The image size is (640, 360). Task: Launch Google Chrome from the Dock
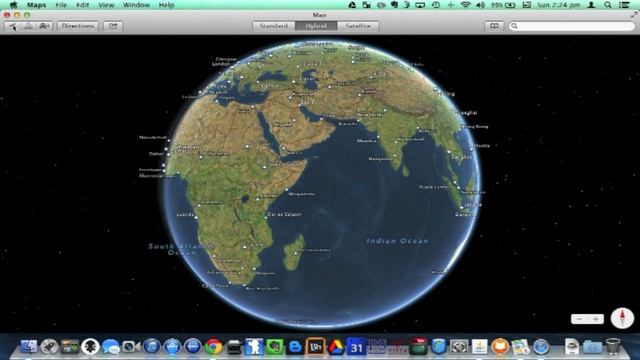[x=213, y=347]
